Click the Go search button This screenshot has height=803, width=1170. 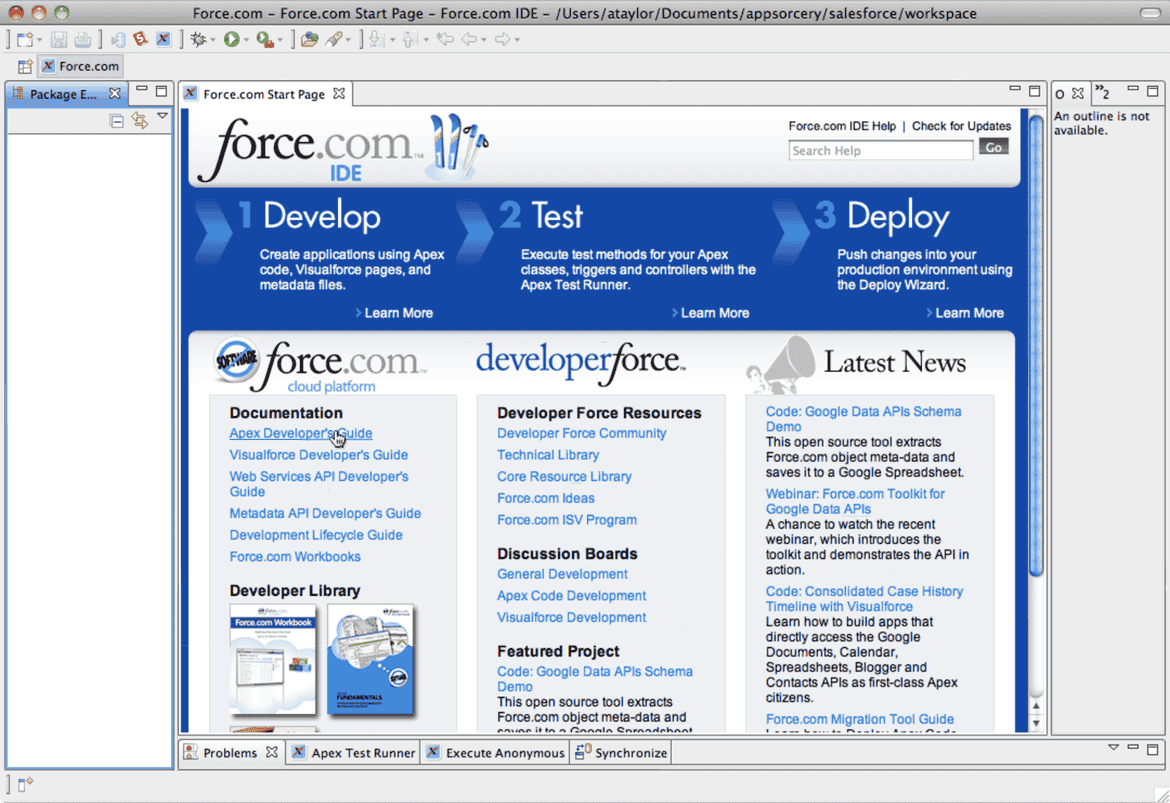(x=994, y=148)
